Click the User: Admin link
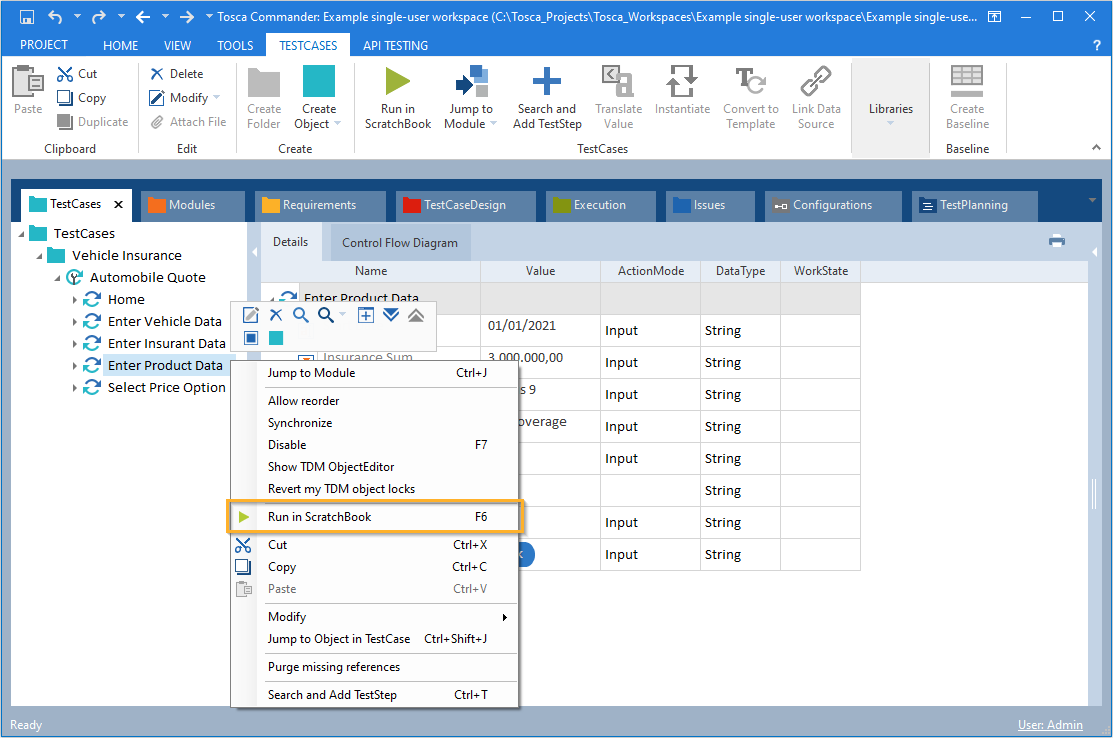The height and width of the screenshot is (738, 1113). click(x=1049, y=725)
